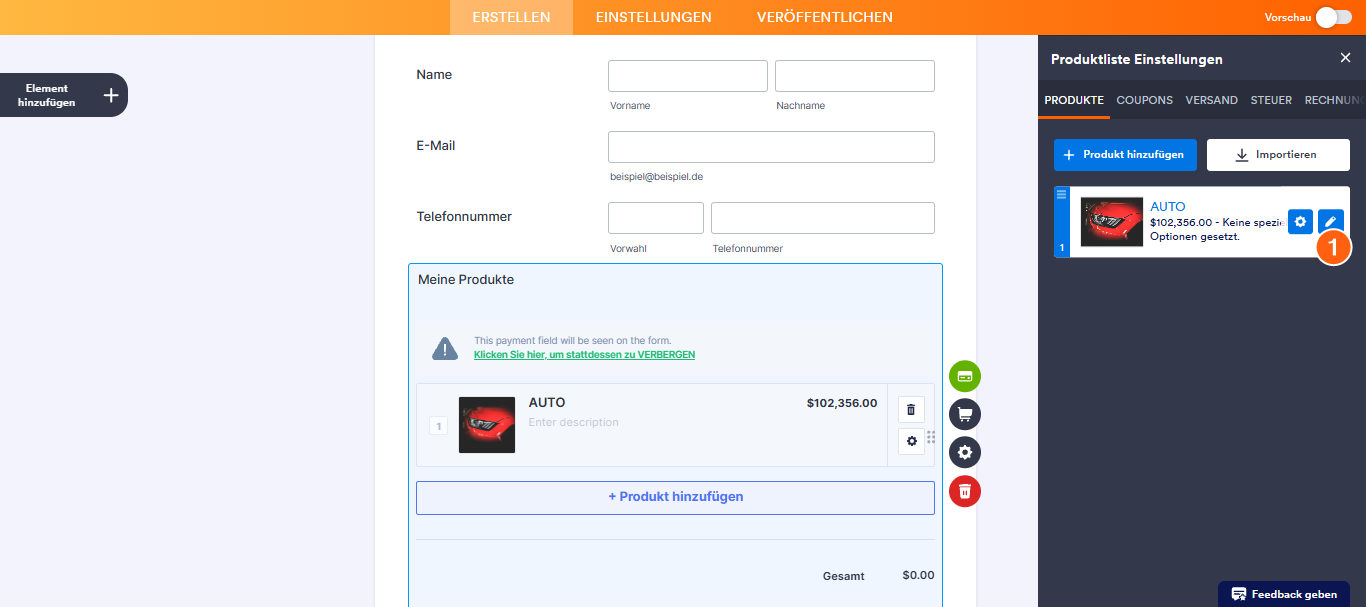1366x607 pixels.
Task: Click the AUTO product name link in the panel
Action: tap(1168, 207)
